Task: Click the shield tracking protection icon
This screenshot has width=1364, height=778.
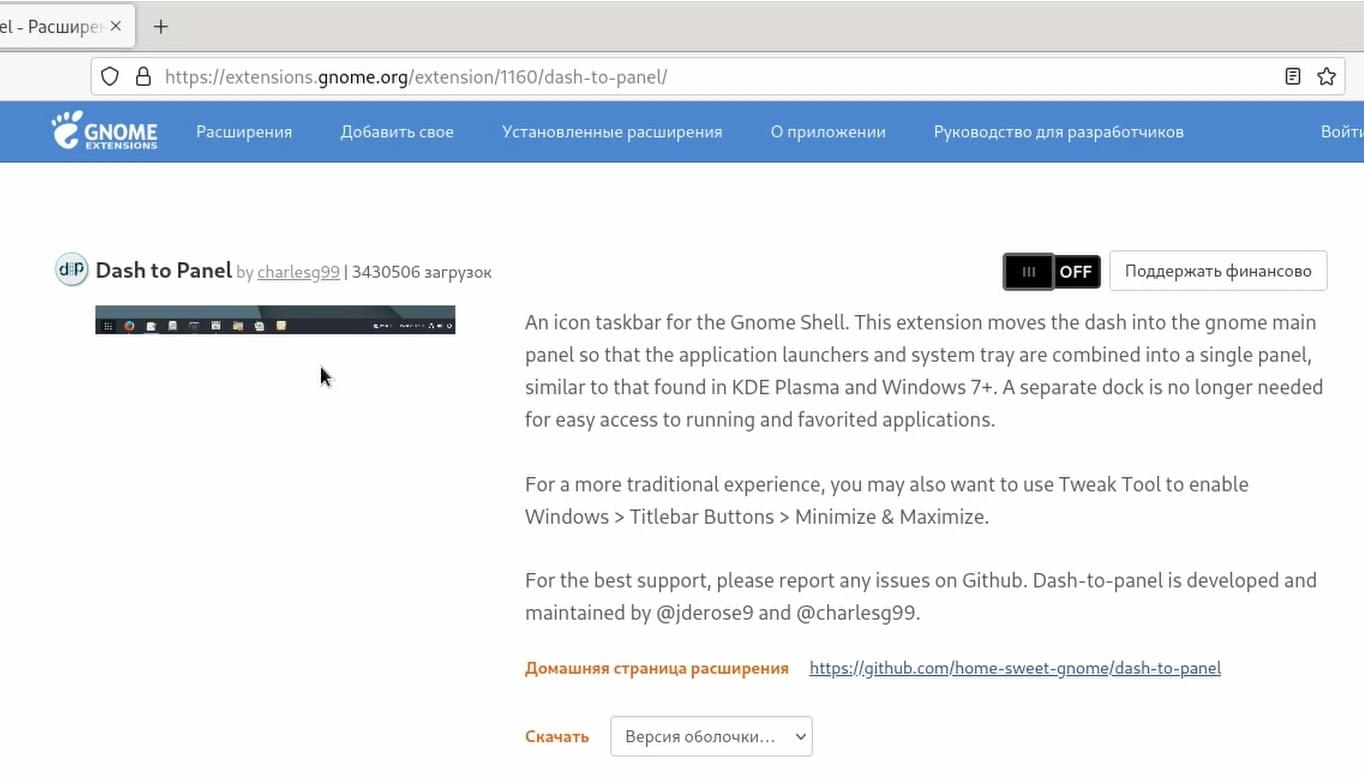Action: (111, 77)
